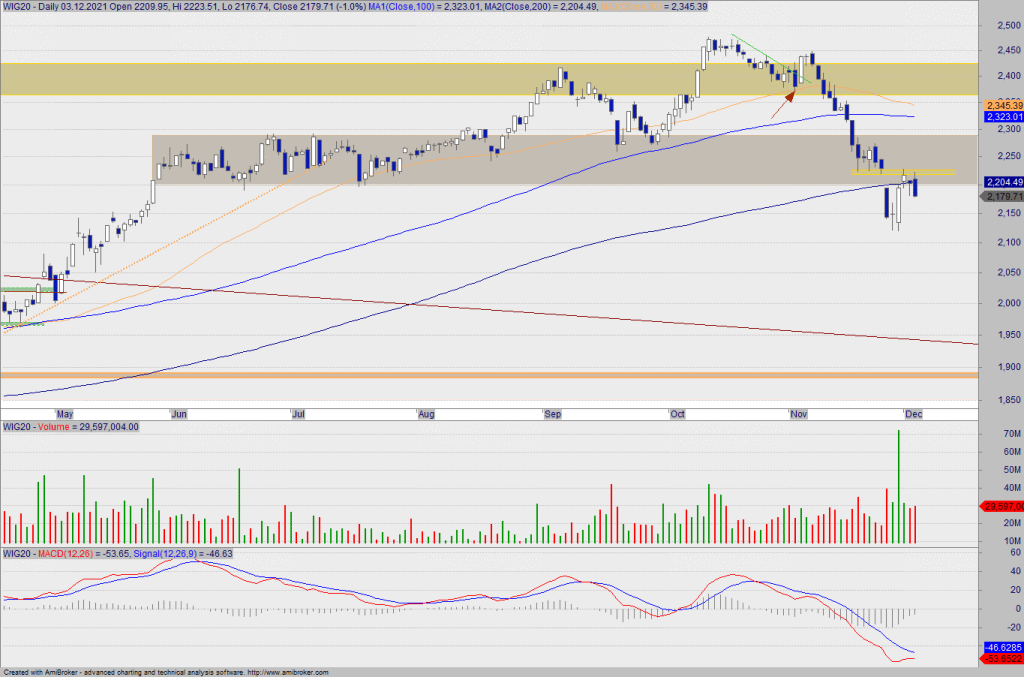Select the WIG20 Volume pane title
The width and height of the screenshot is (1024, 677).
[70, 427]
